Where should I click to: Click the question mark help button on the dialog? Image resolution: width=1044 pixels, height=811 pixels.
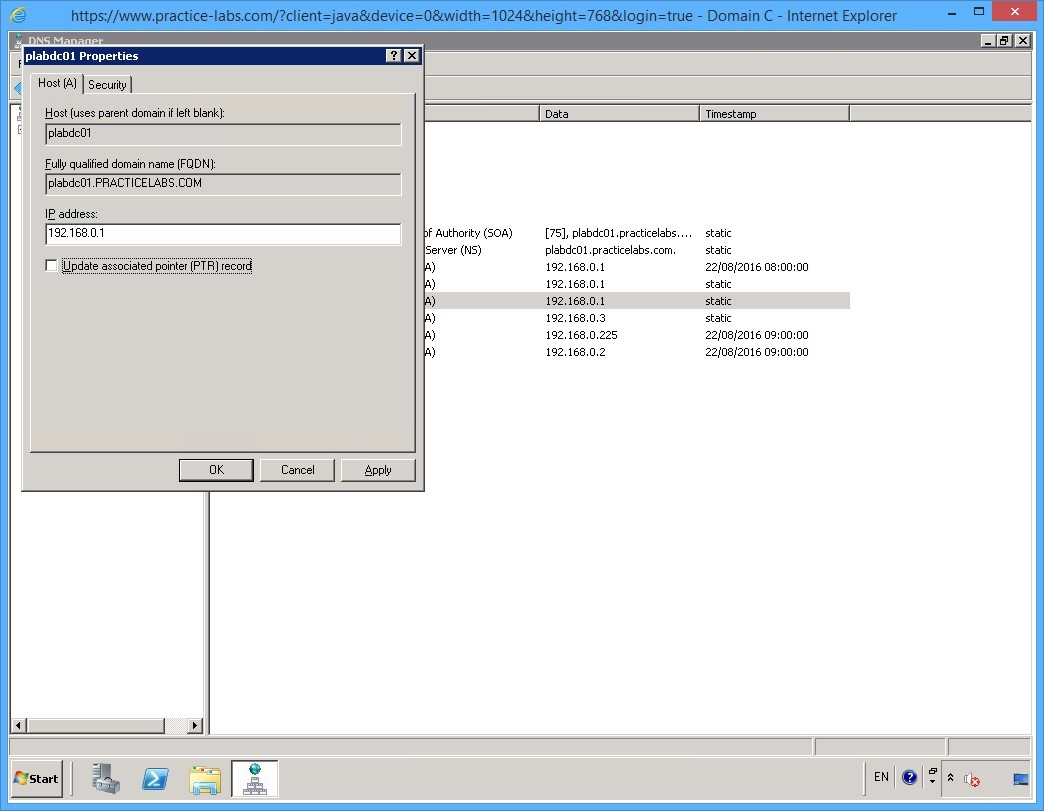pyautogui.click(x=393, y=56)
